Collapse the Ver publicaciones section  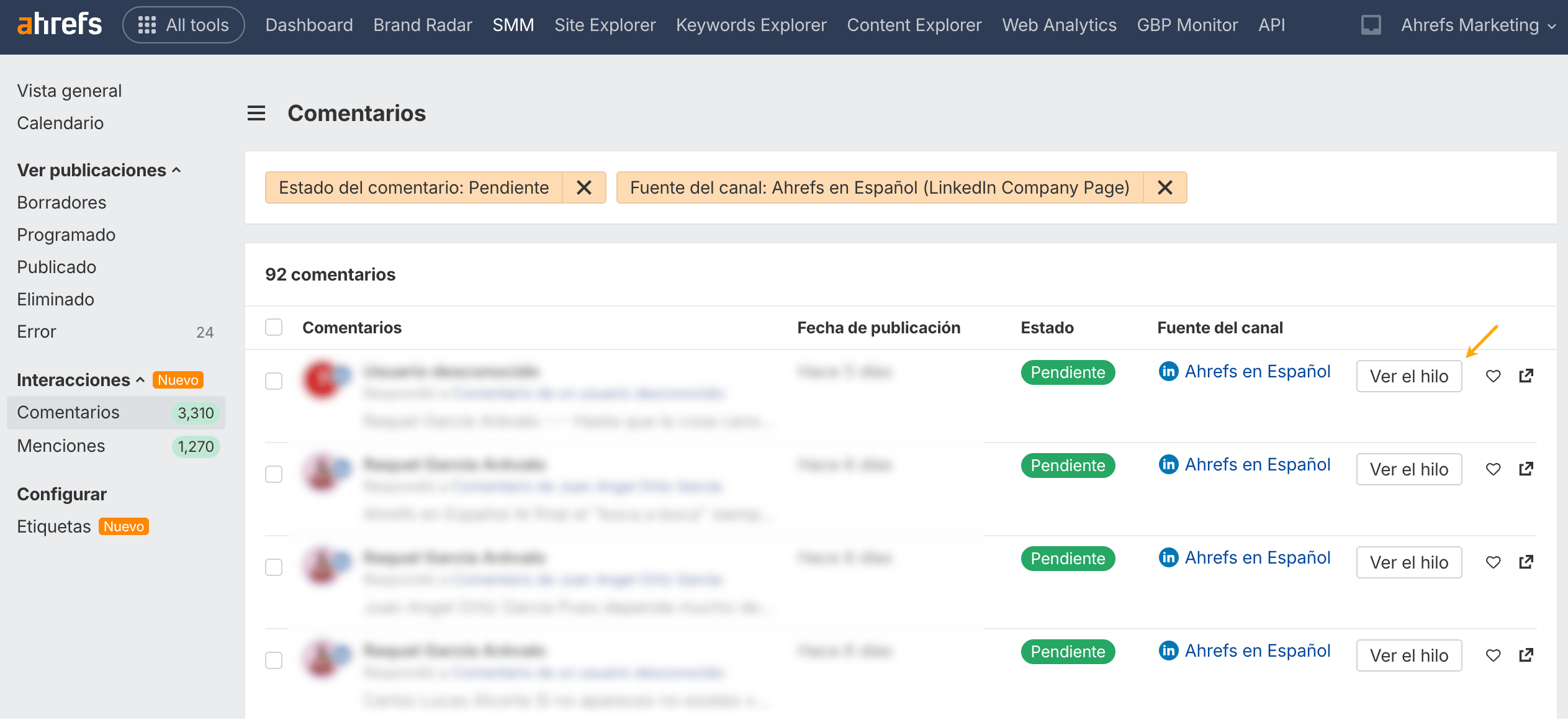(99, 170)
